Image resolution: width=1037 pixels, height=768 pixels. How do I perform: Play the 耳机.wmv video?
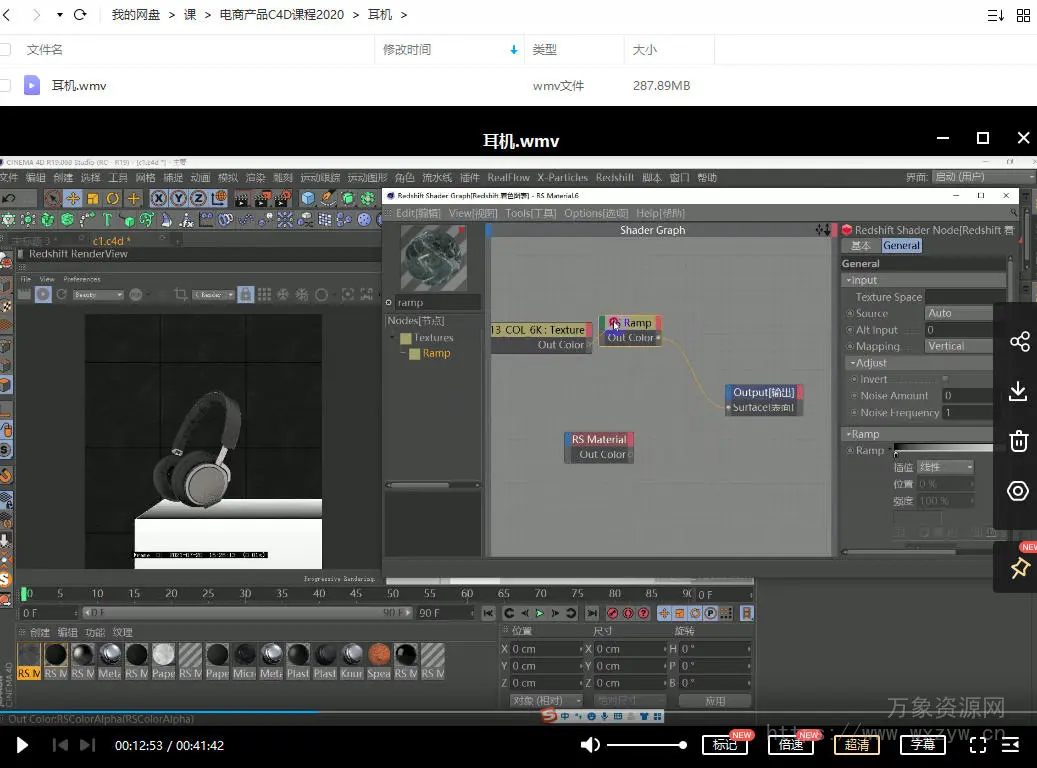coord(22,745)
